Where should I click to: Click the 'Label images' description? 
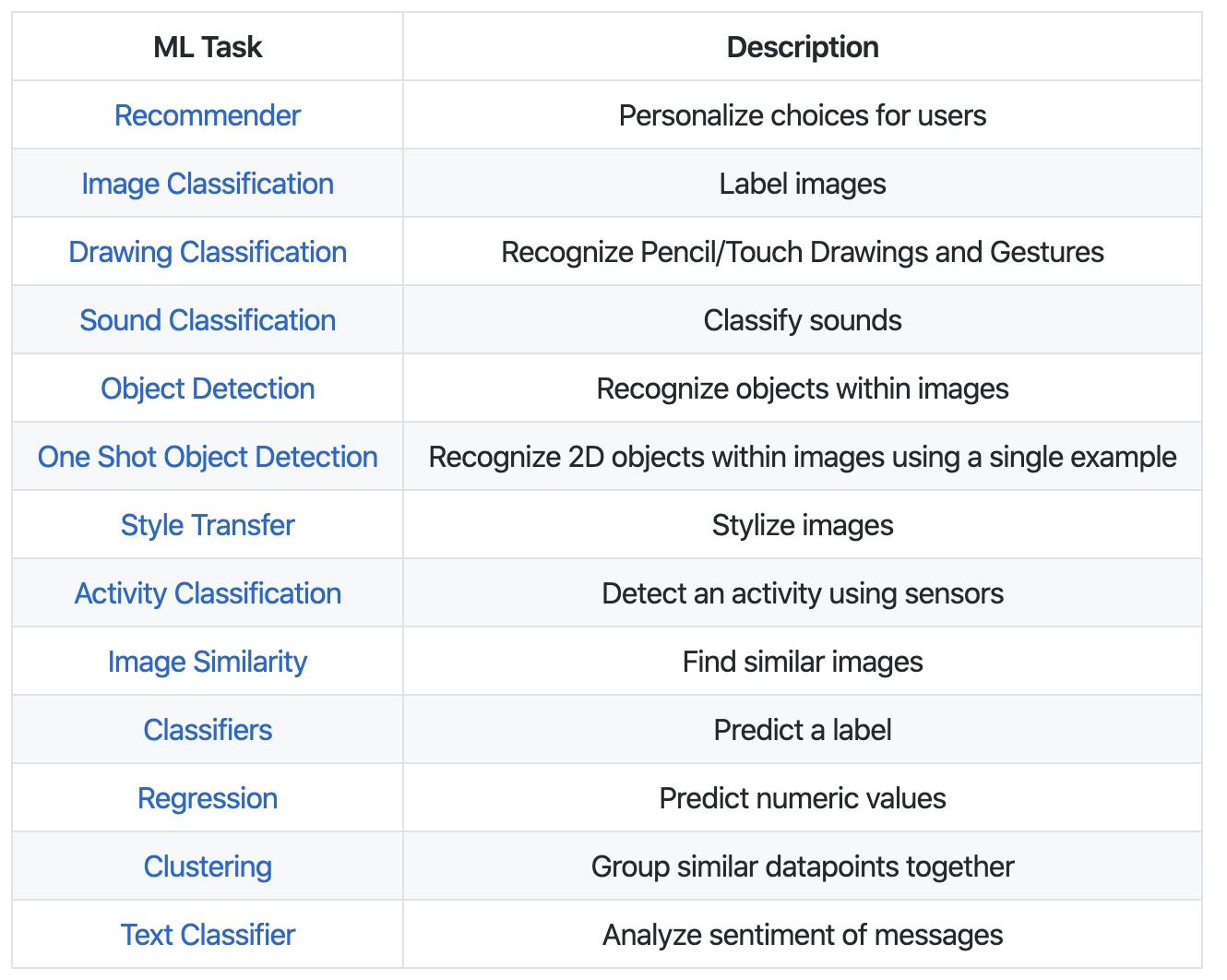803,184
